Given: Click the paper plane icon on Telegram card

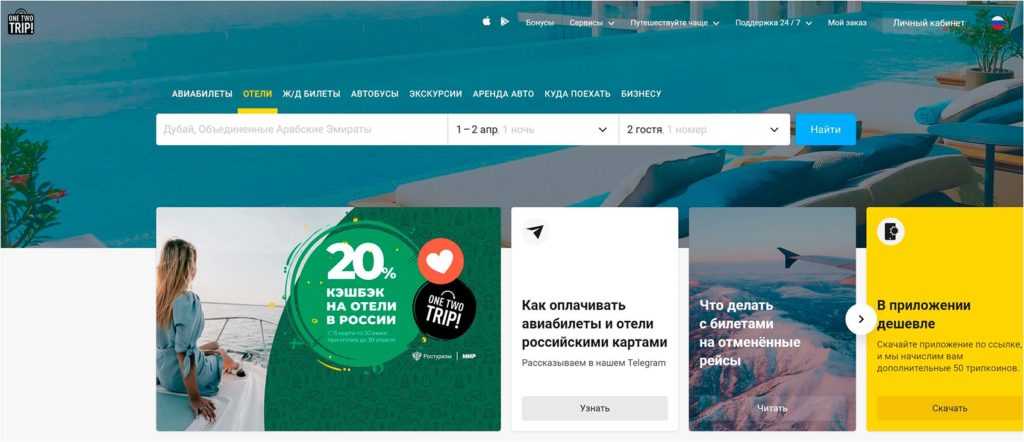Looking at the screenshot, I should coord(535,232).
